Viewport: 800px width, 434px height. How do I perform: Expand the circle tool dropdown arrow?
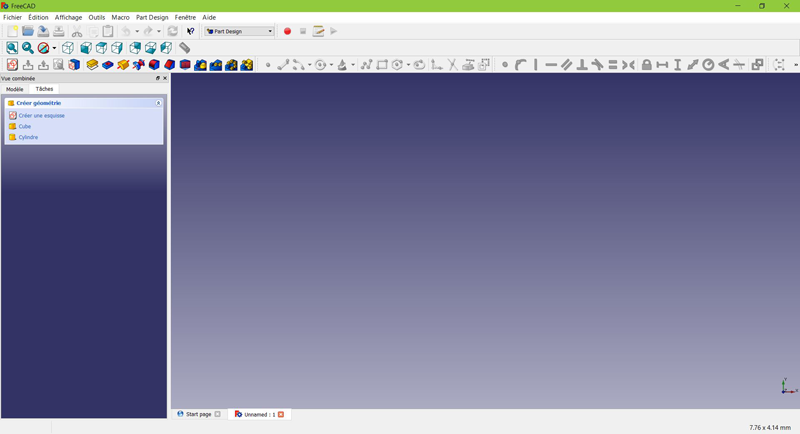coord(331,65)
